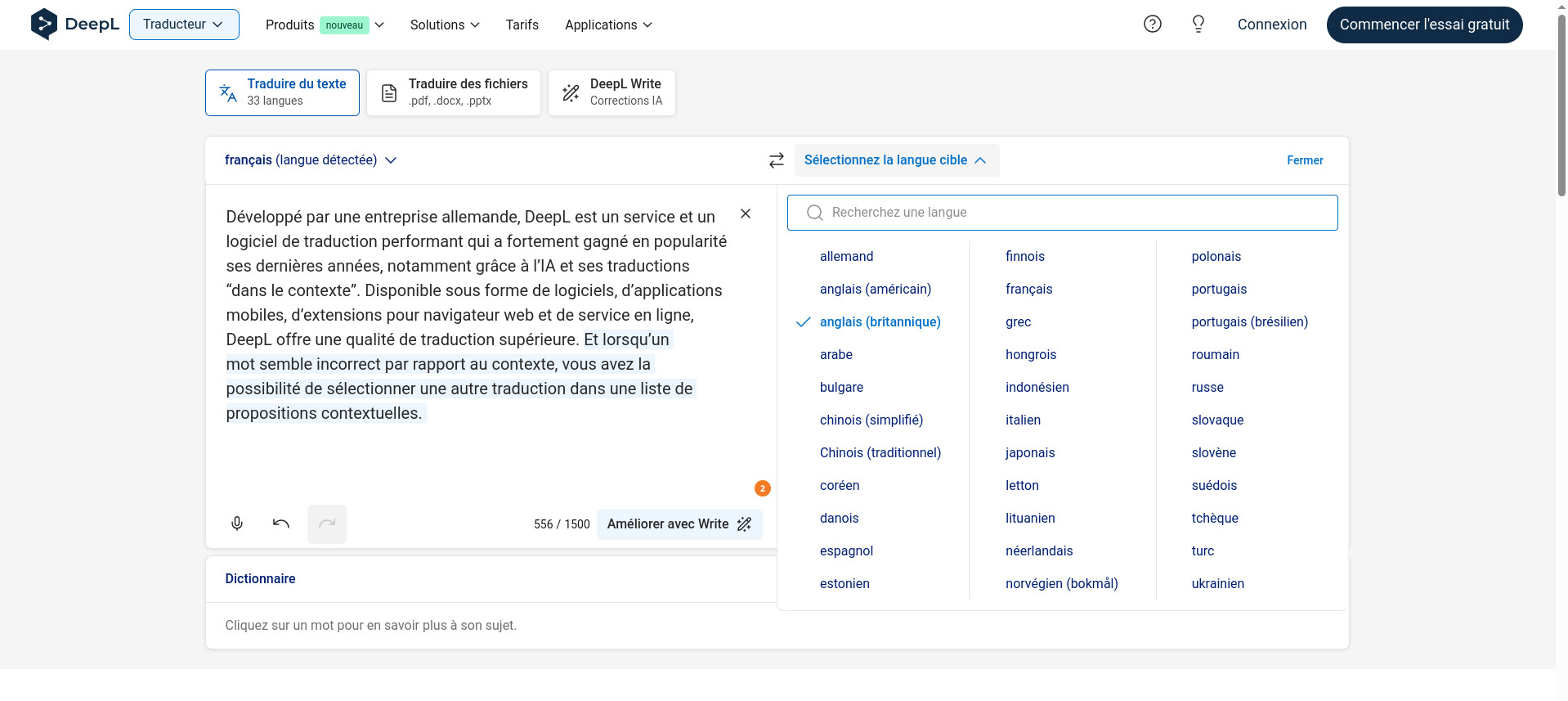Swap source and target languages
The height and width of the screenshot is (701, 1568).
[x=777, y=160]
